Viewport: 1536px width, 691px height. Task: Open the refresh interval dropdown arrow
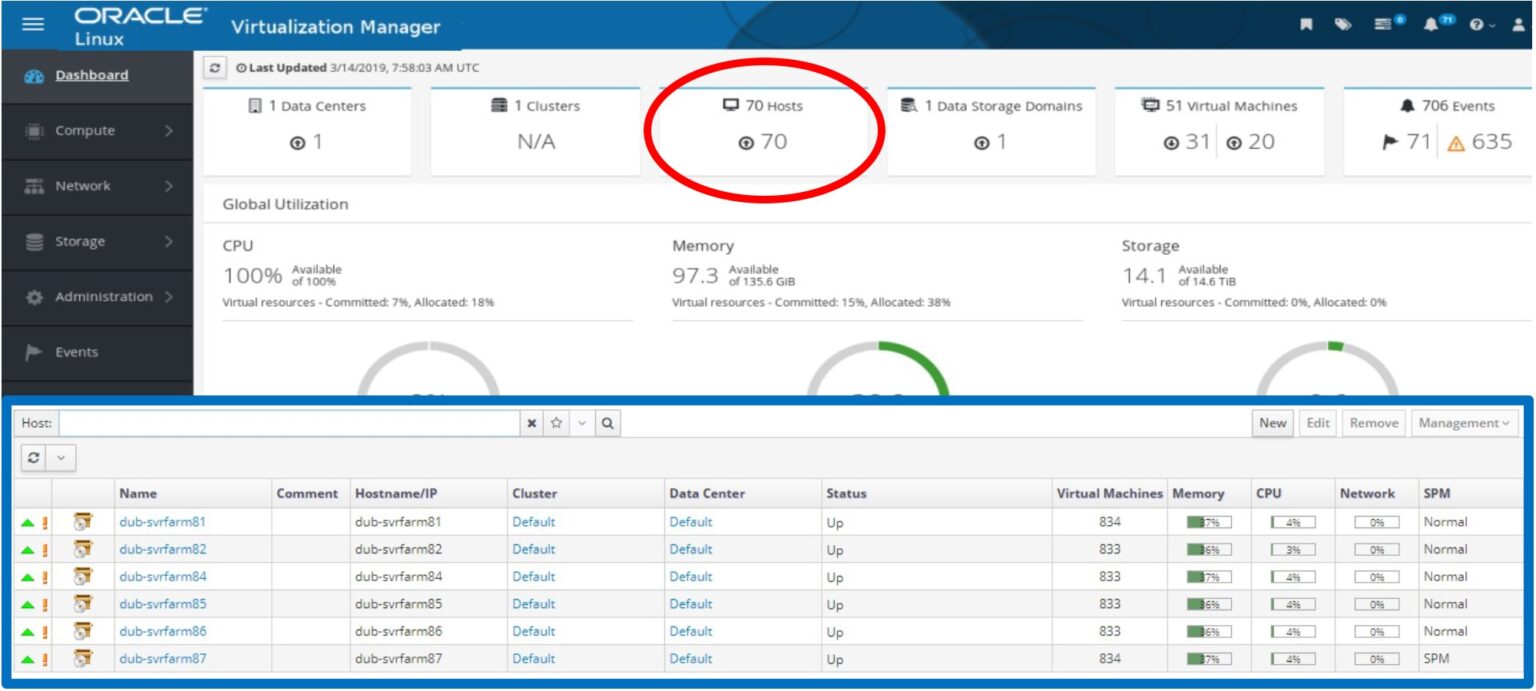pyautogui.click(x=62, y=458)
